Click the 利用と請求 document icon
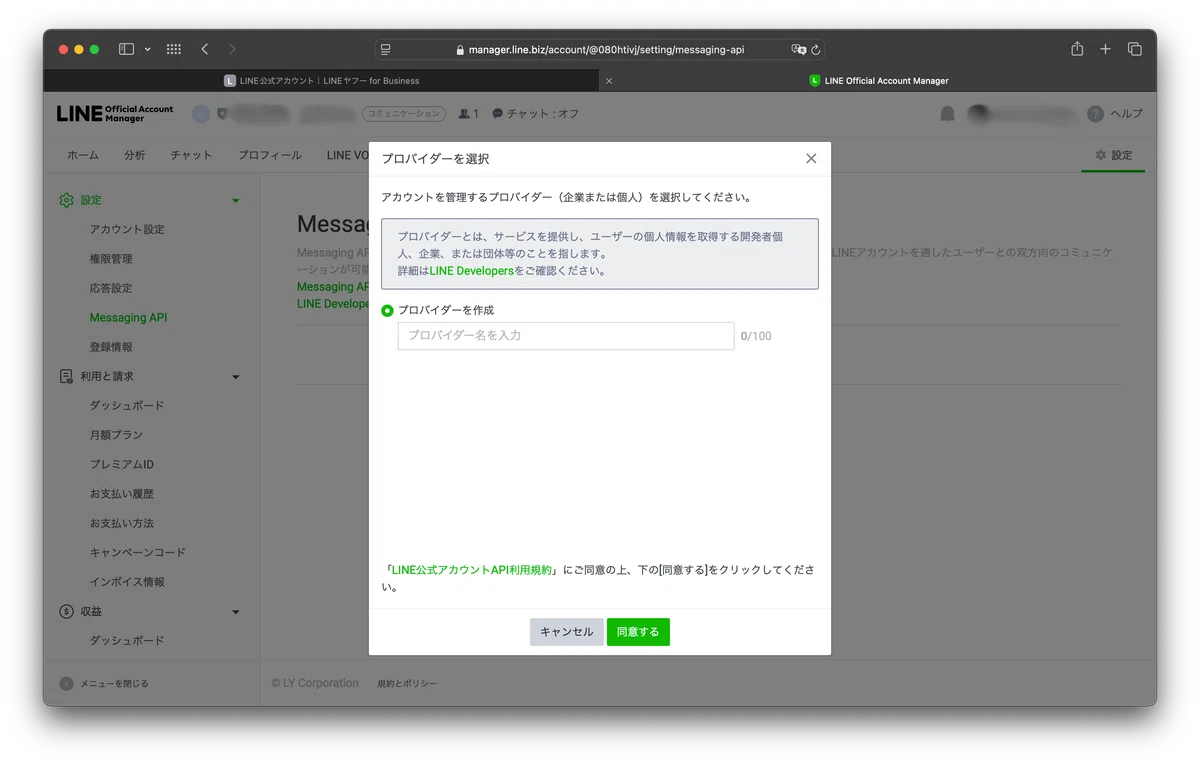The width and height of the screenshot is (1200, 763). 66,376
